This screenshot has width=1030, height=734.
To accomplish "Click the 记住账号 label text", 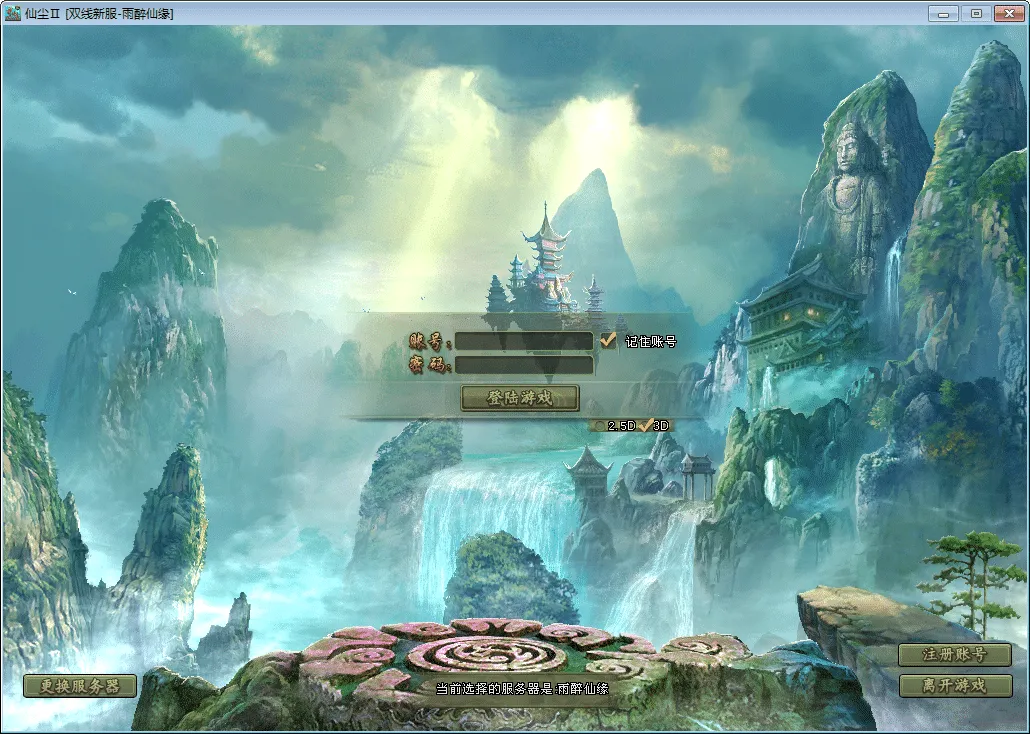I will click(650, 341).
